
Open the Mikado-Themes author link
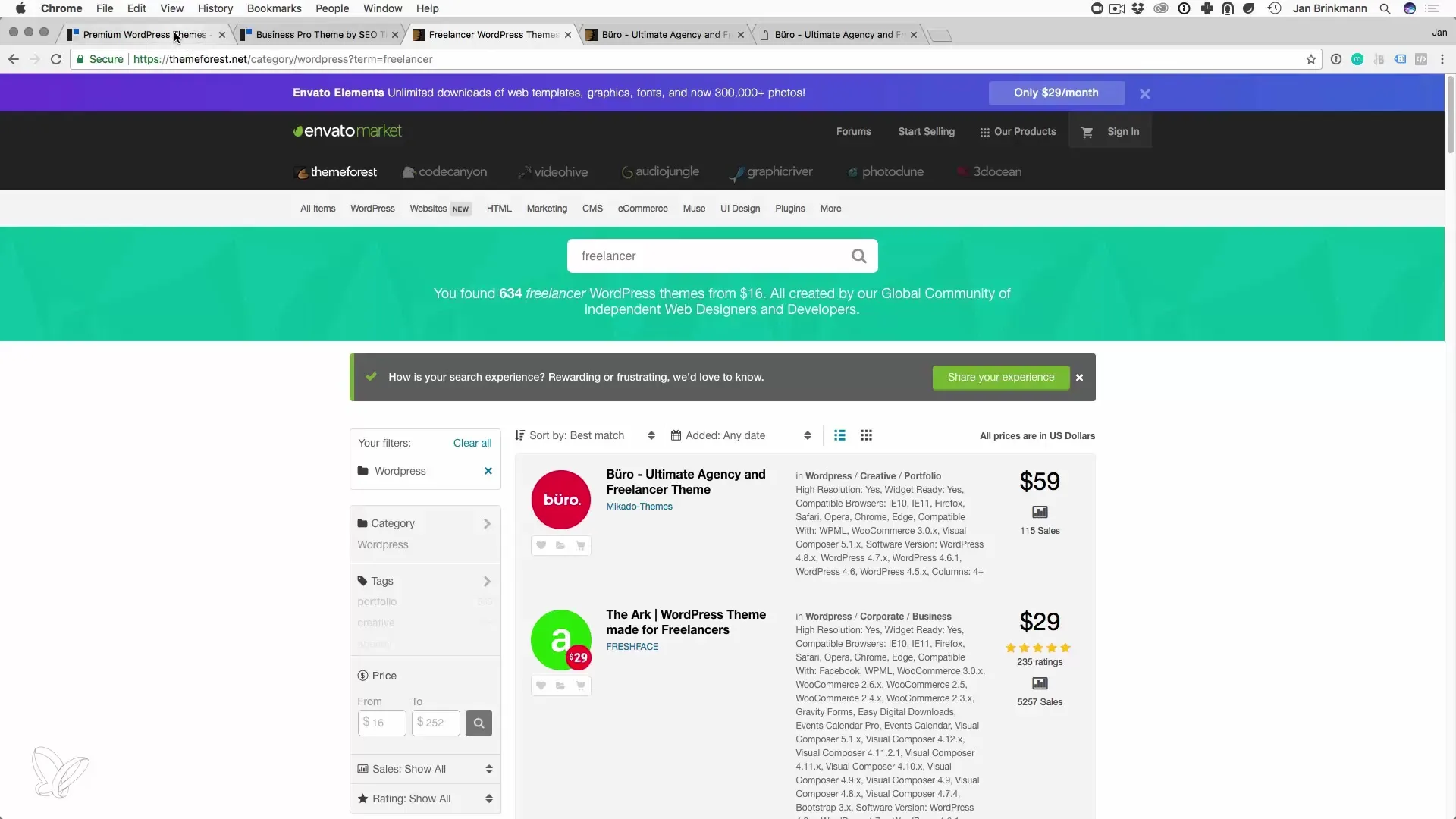coord(639,507)
